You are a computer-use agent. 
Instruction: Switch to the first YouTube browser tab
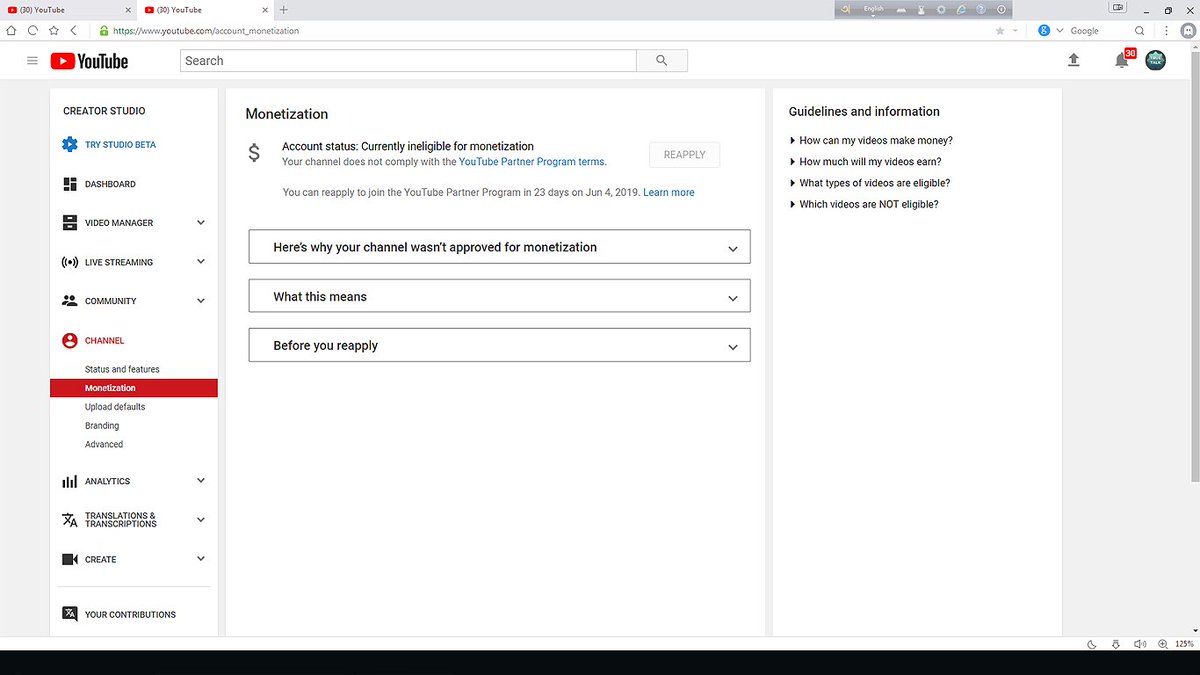[x=68, y=10]
